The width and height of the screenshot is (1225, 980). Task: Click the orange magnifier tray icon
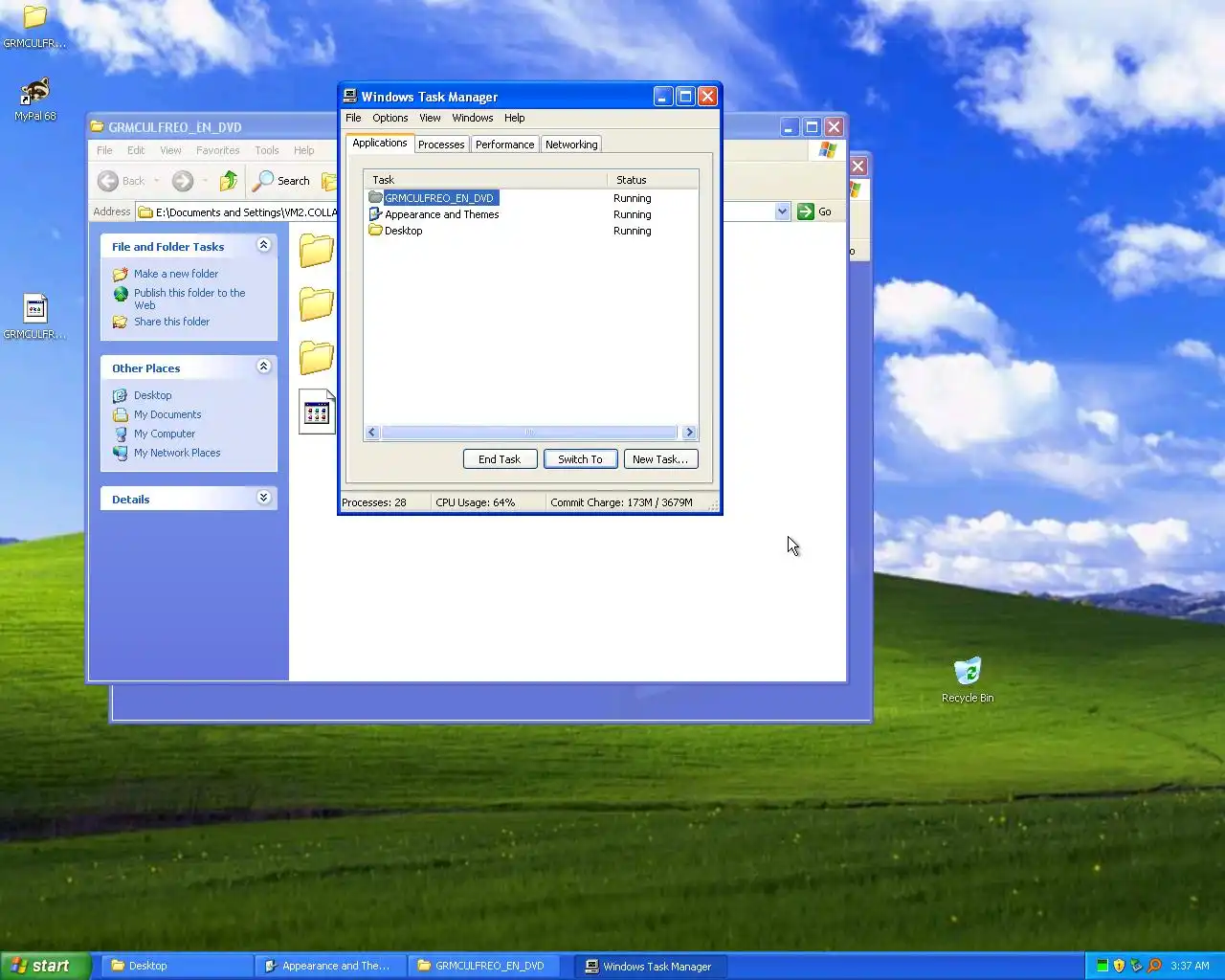(x=1154, y=966)
